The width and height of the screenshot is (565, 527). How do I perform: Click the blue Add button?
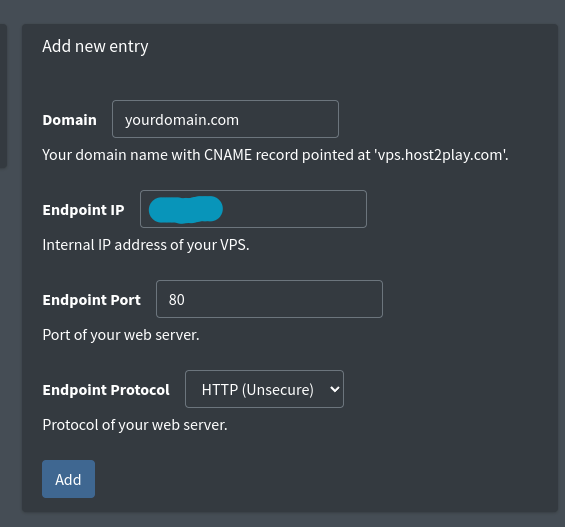[x=68, y=479]
